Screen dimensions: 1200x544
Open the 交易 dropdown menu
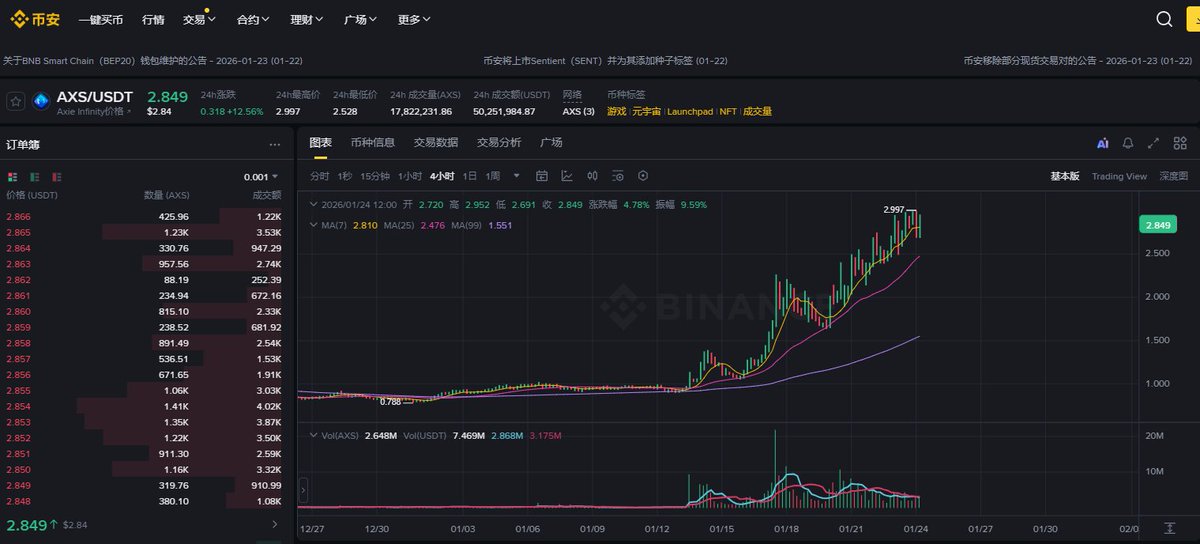click(200, 19)
